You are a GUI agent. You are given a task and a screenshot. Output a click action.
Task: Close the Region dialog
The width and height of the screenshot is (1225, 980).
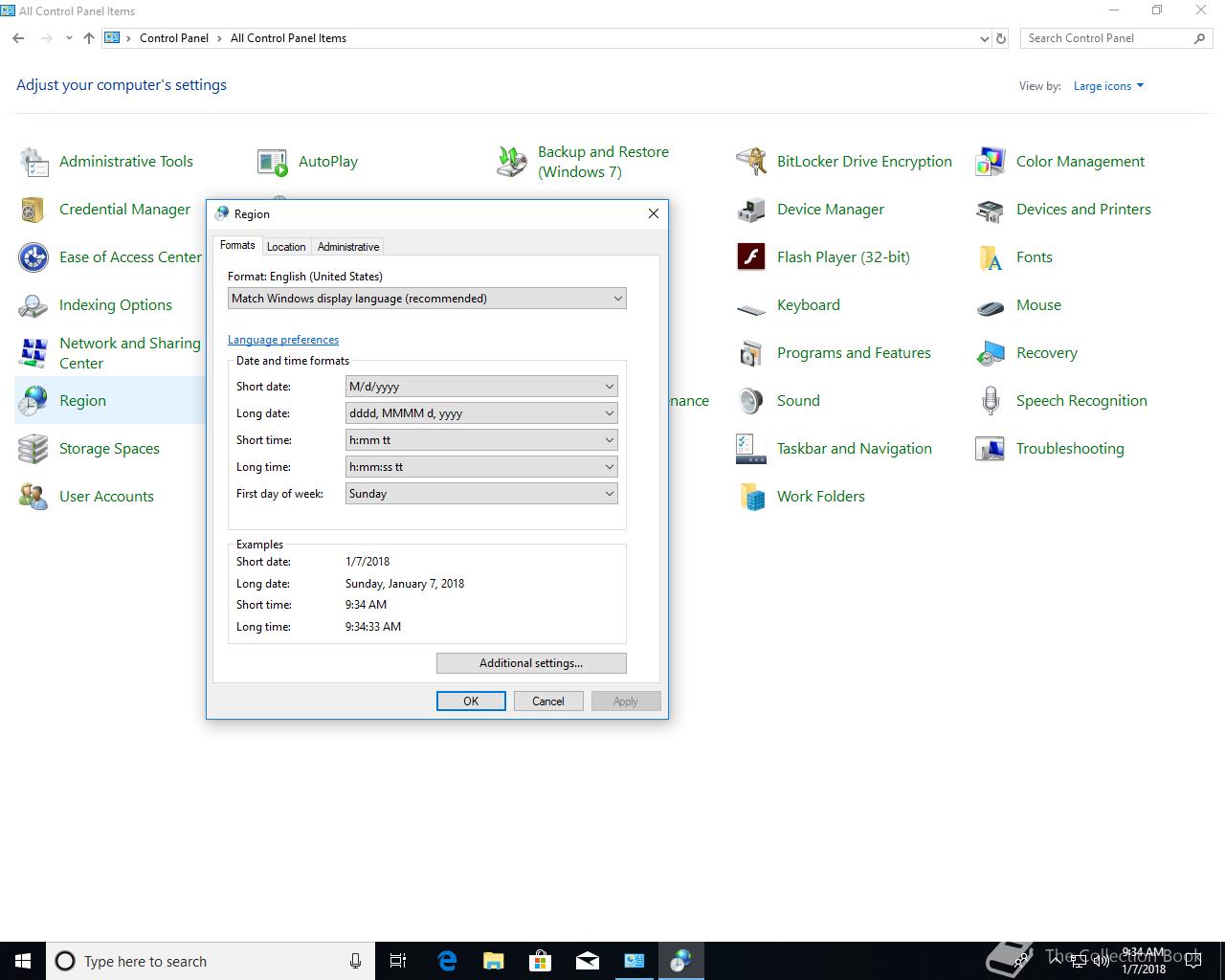pyautogui.click(x=654, y=213)
